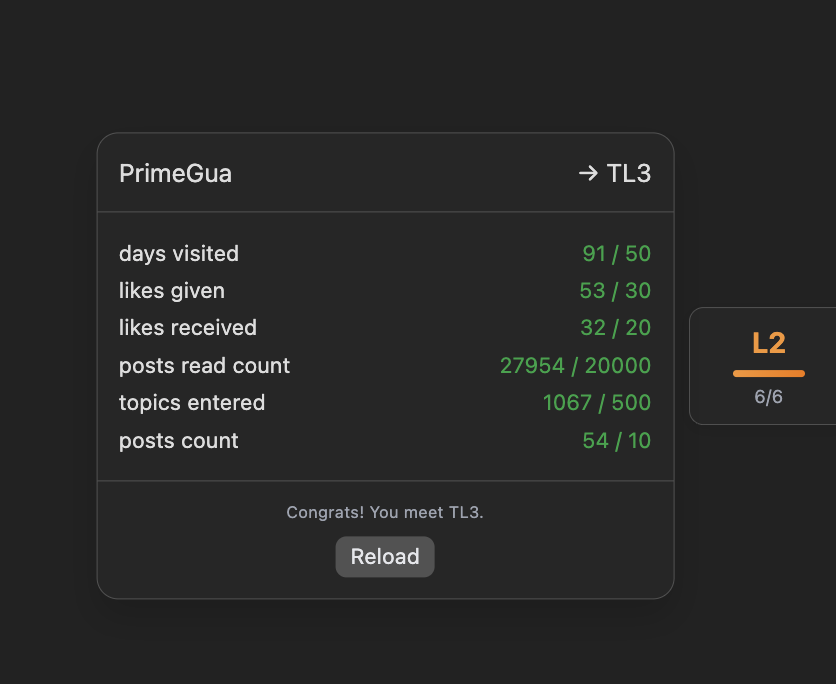Viewport: 836px width, 684px height.
Task: Select the days visited row label
Action: click(x=179, y=254)
